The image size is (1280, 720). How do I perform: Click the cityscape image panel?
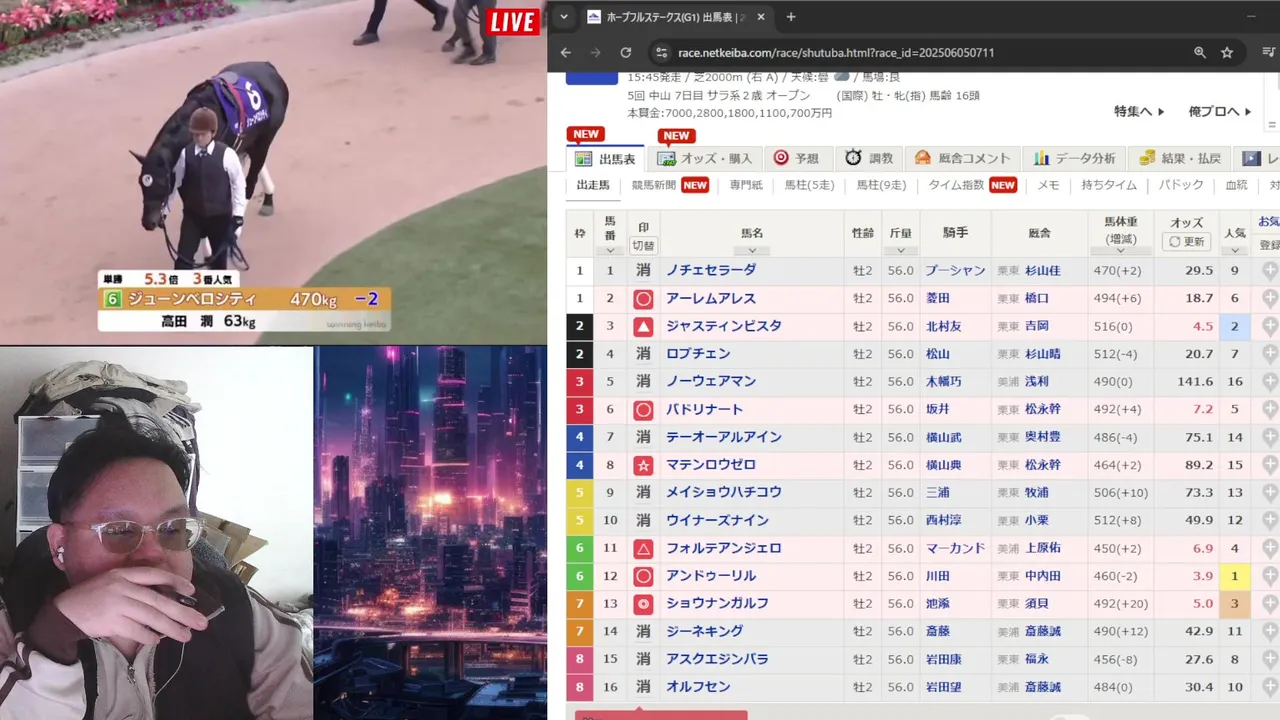tap(430, 533)
